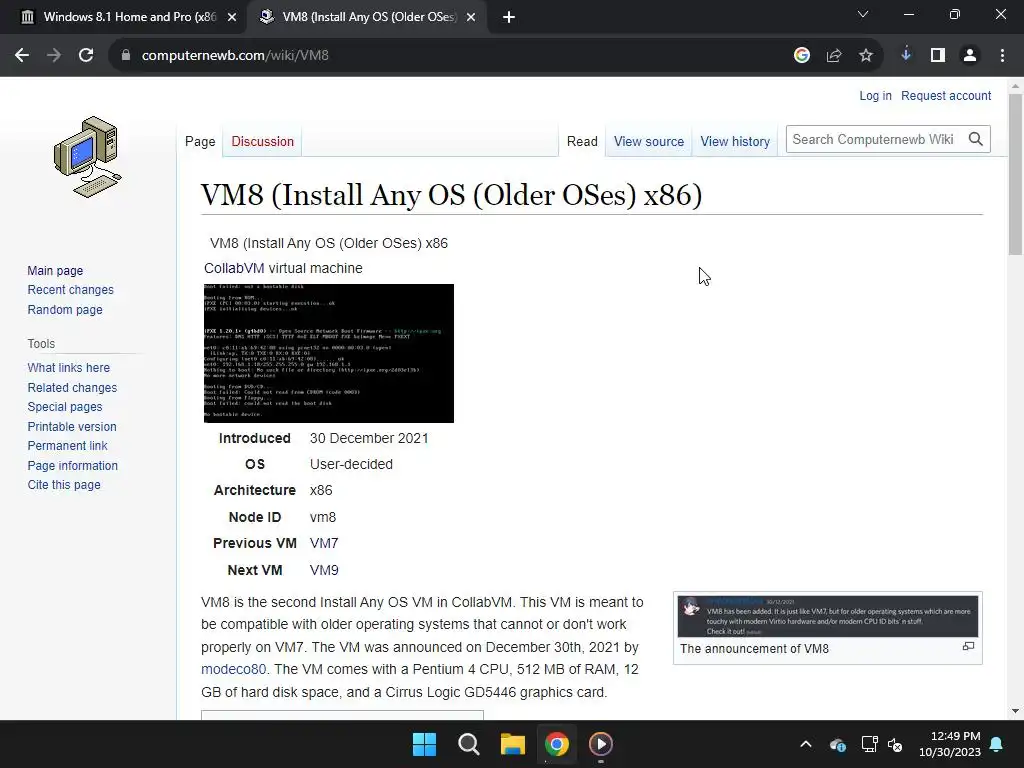This screenshot has height=768, width=1024.
Task: Close the Windows 8.1 Home and Pro tab
Action: pos(232,18)
